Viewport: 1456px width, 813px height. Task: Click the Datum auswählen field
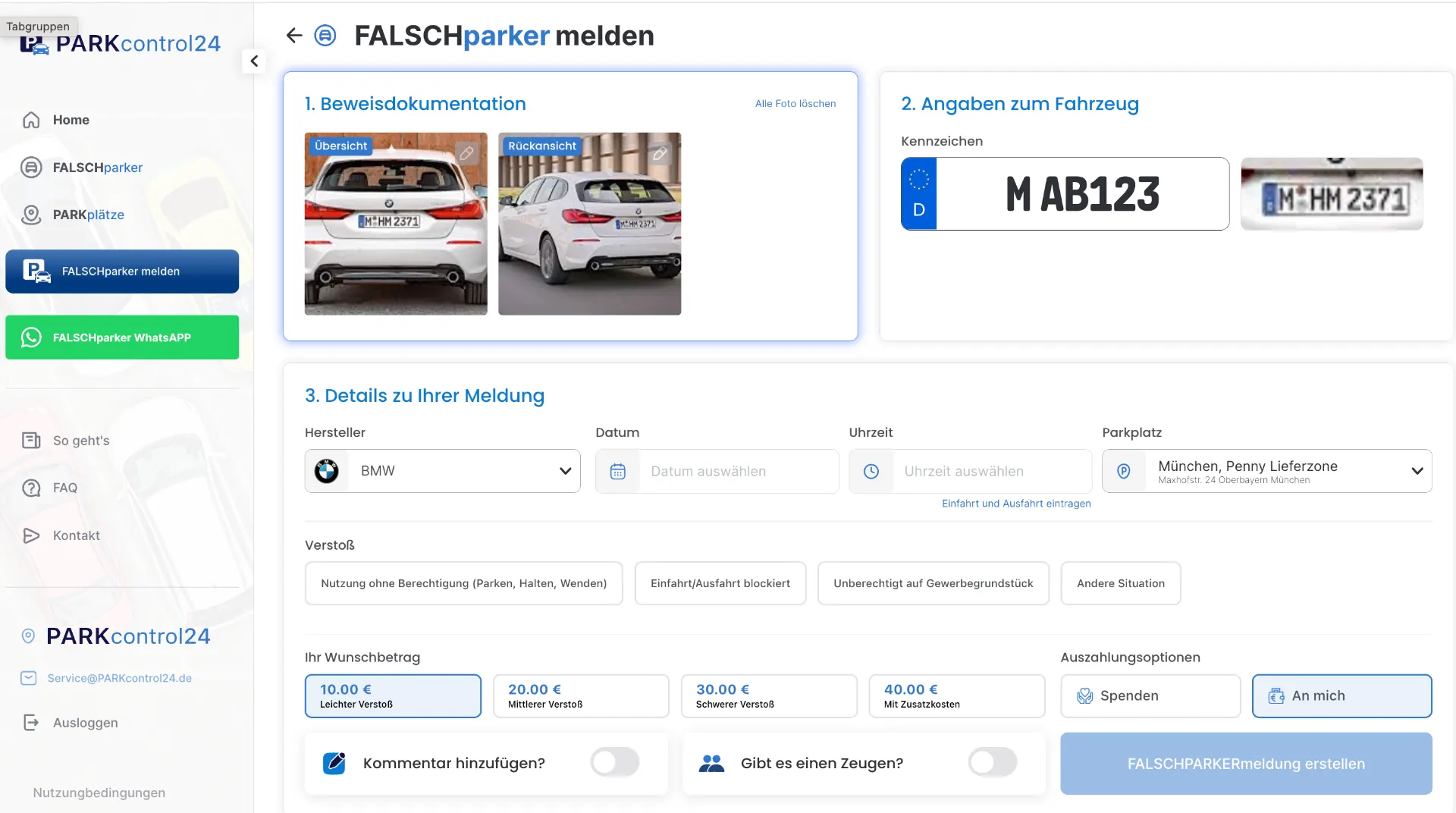(x=717, y=471)
